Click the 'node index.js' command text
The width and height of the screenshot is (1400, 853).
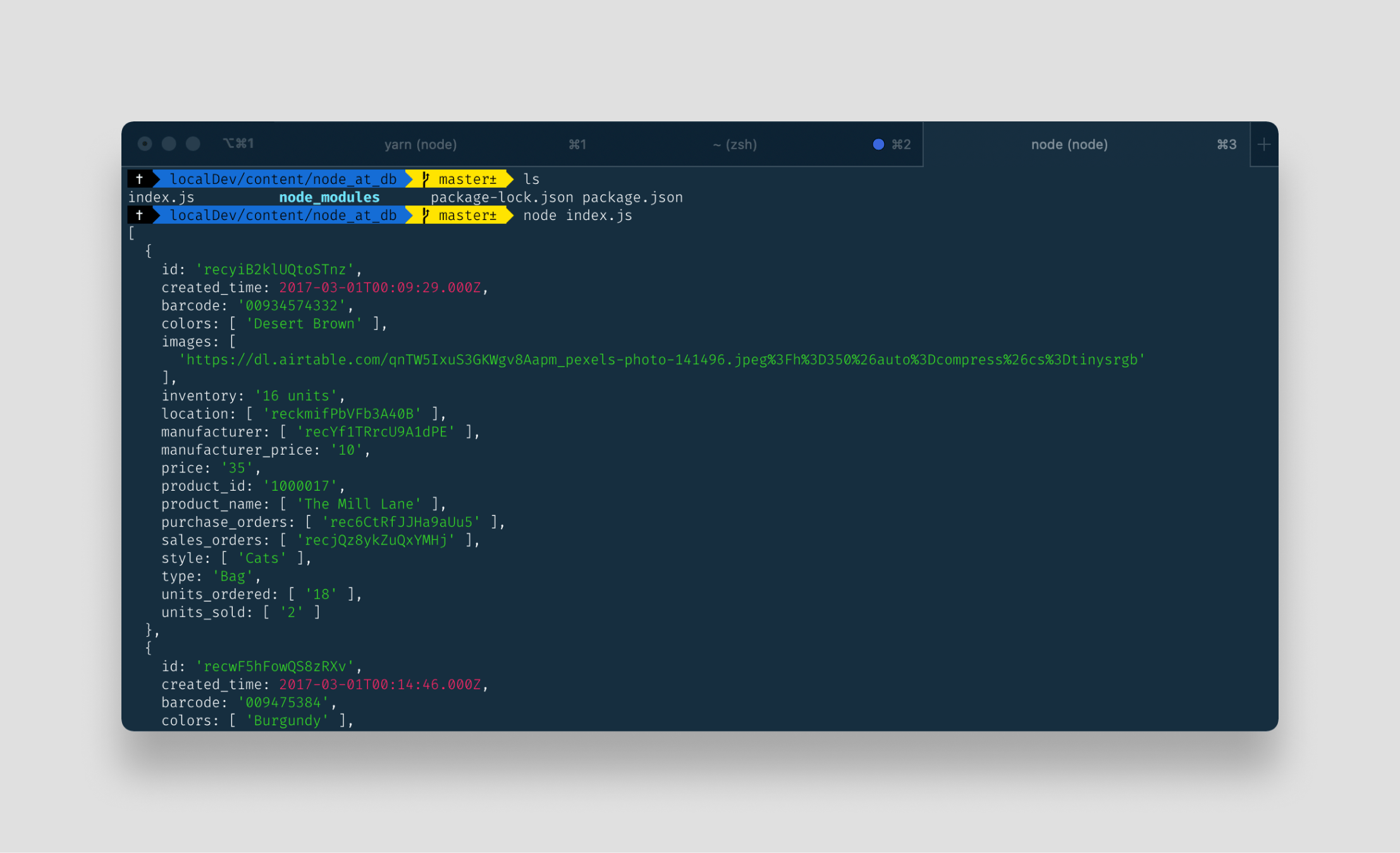coord(577,215)
